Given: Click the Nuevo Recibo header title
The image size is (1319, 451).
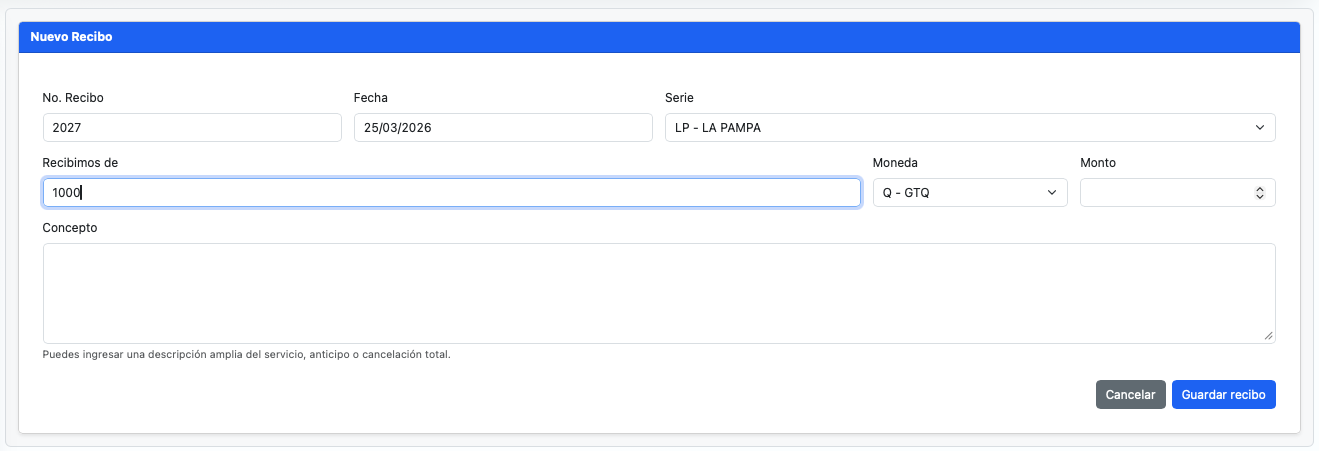Looking at the screenshot, I should pos(71,37).
